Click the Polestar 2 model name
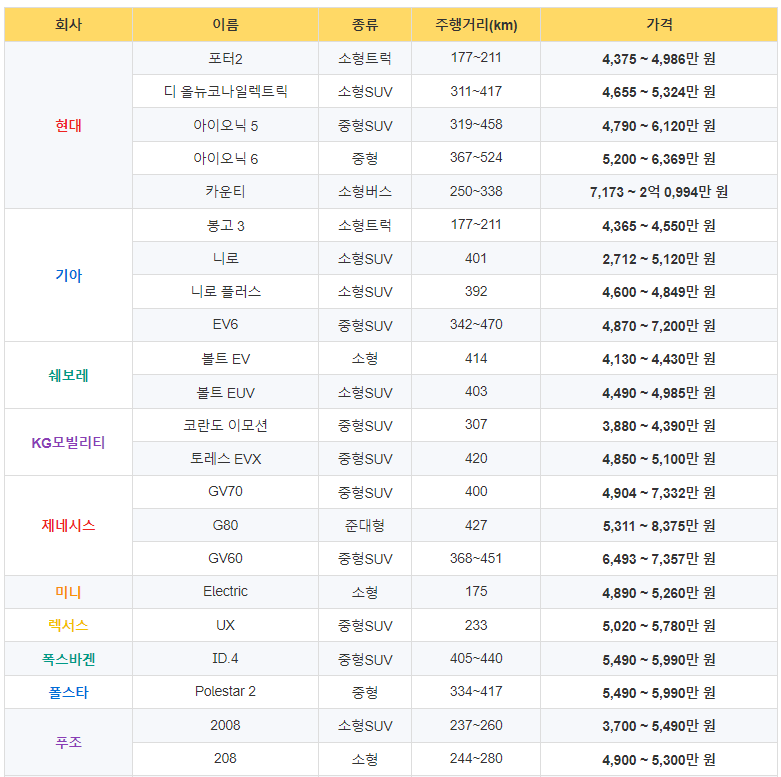Viewport: 781px width, 777px height. coord(225,691)
